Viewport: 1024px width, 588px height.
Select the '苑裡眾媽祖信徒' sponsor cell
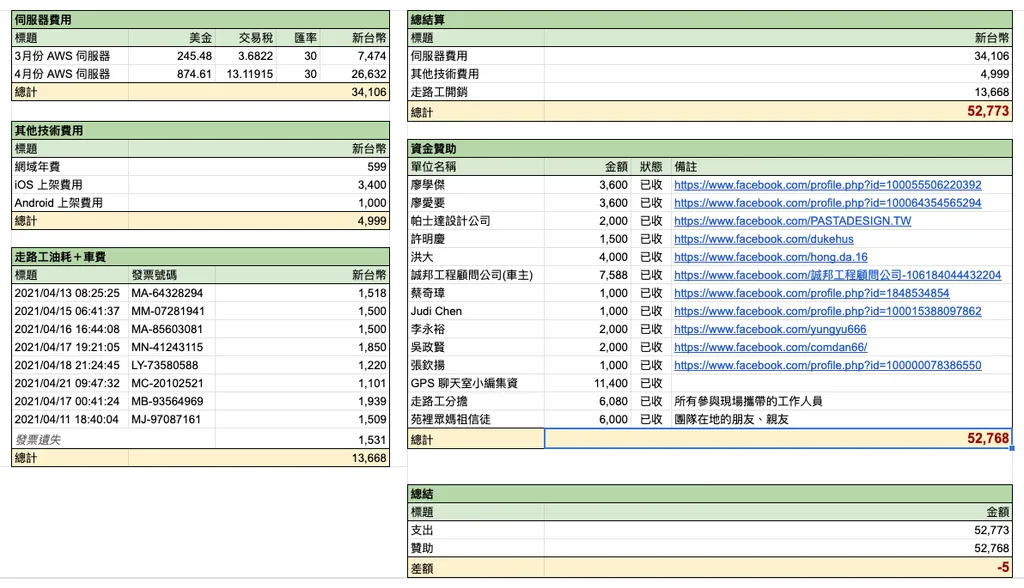pos(476,419)
